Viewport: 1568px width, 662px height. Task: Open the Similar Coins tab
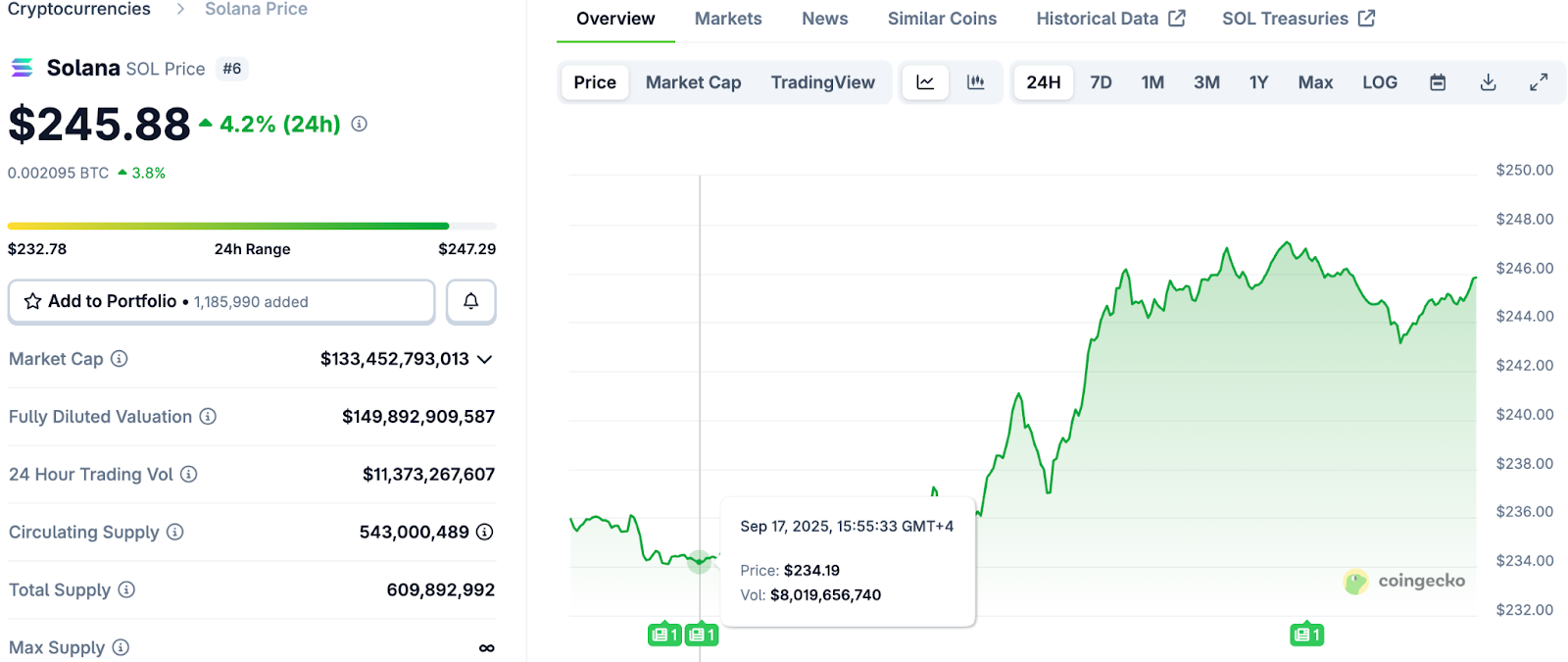click(x=942, y=19)
